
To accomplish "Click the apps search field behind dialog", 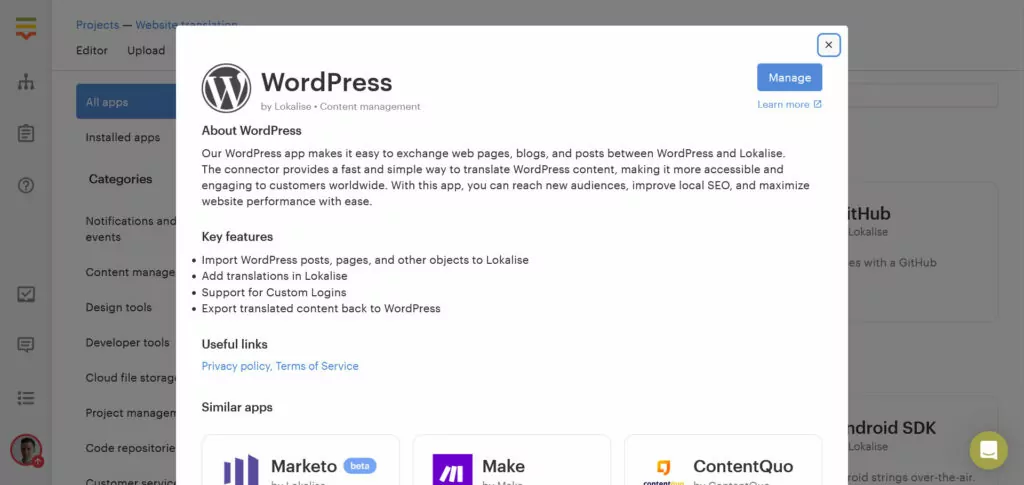I will [x=923, y=95].
